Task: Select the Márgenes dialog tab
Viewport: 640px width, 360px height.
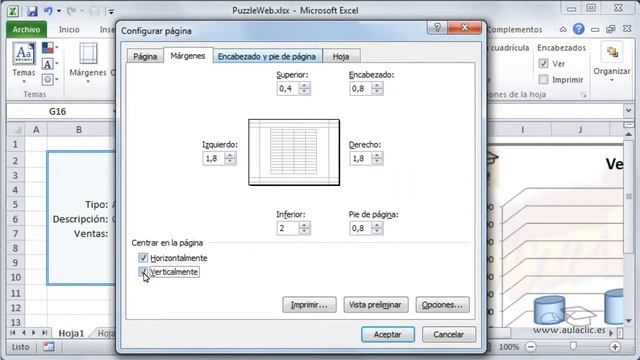Action: coord(188,56)
